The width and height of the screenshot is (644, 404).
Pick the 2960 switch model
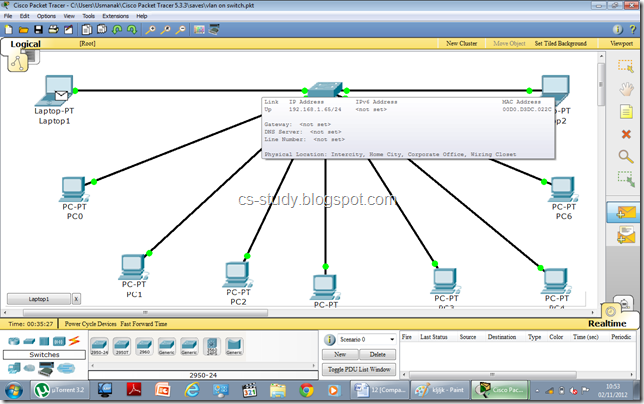[x=145, y=346]
